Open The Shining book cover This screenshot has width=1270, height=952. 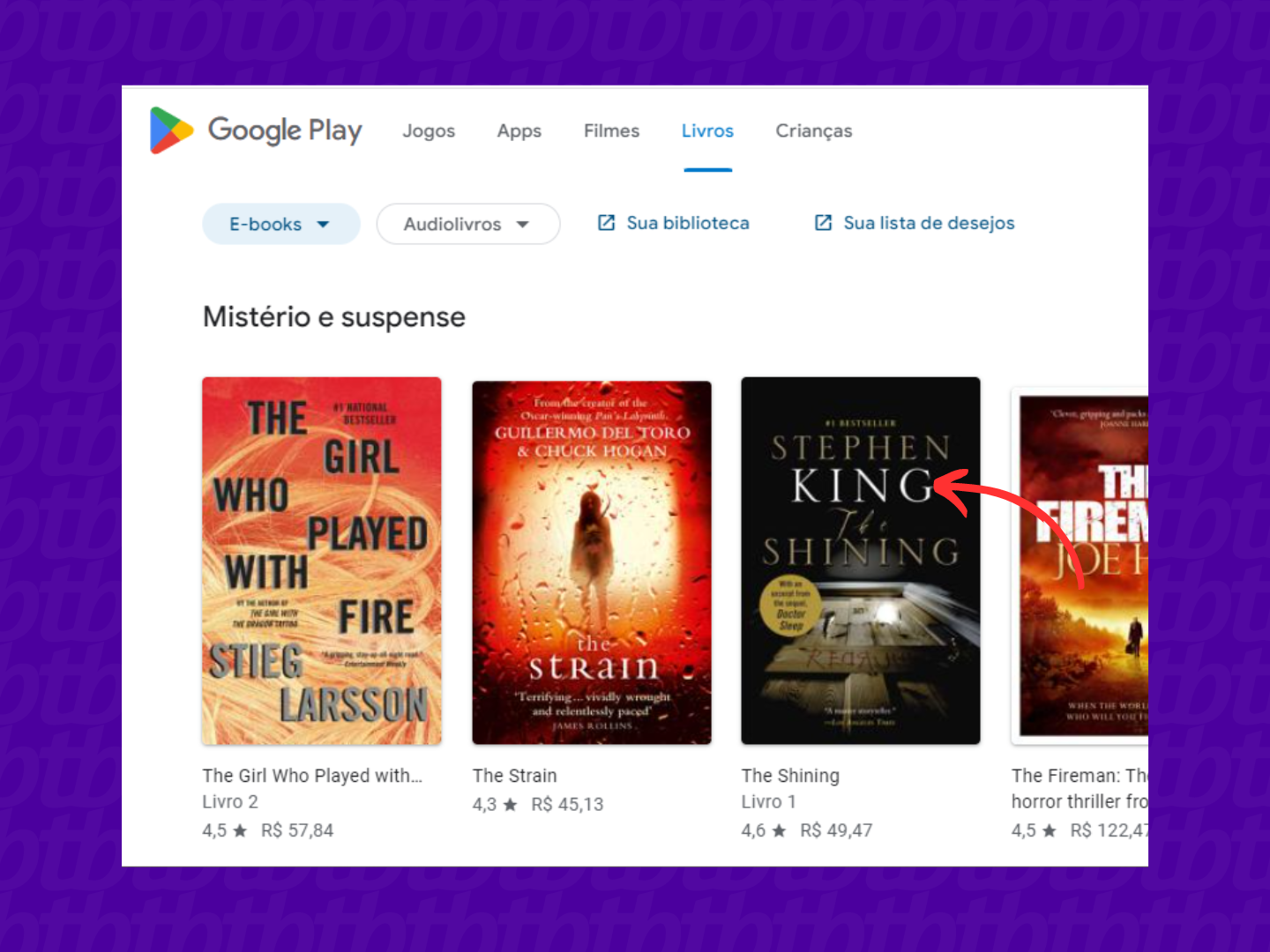point(861,561)
